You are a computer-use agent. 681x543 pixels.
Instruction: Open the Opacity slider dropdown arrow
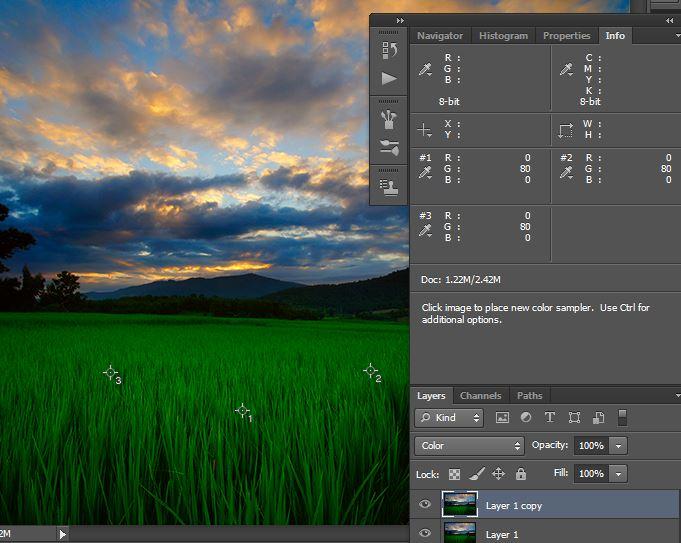(x=619, y=446)
